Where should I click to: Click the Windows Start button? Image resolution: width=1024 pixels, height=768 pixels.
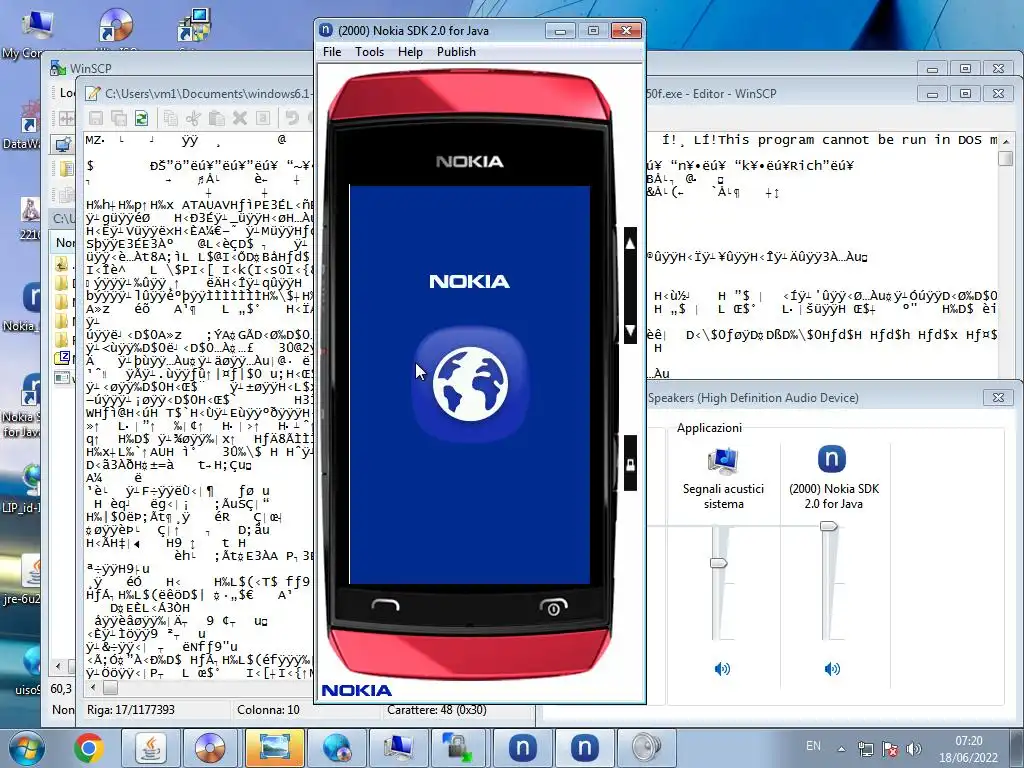(26, 748)
